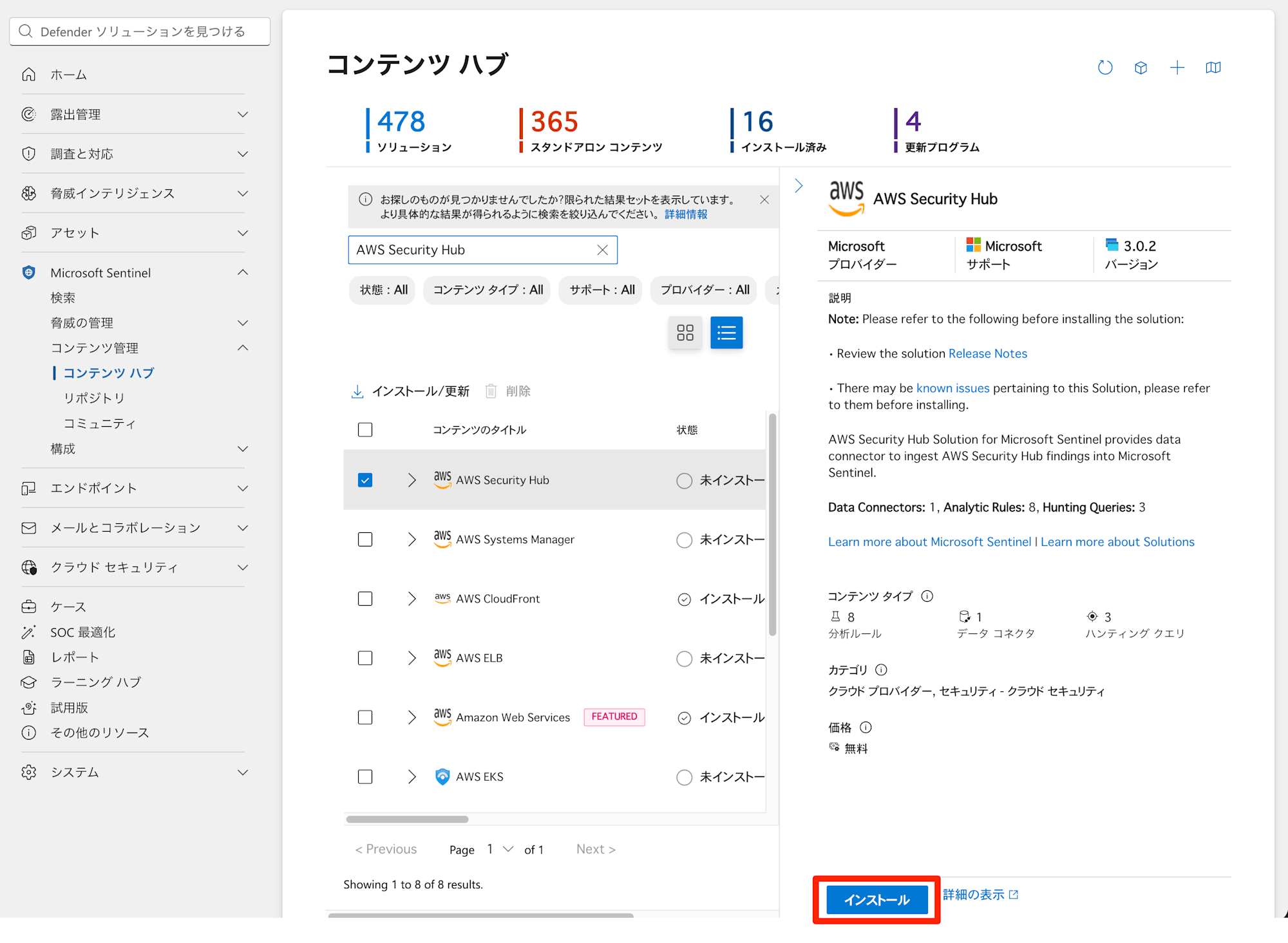Dismiss the limited results info banner
1288x943 pixels.
pos(764,200)
